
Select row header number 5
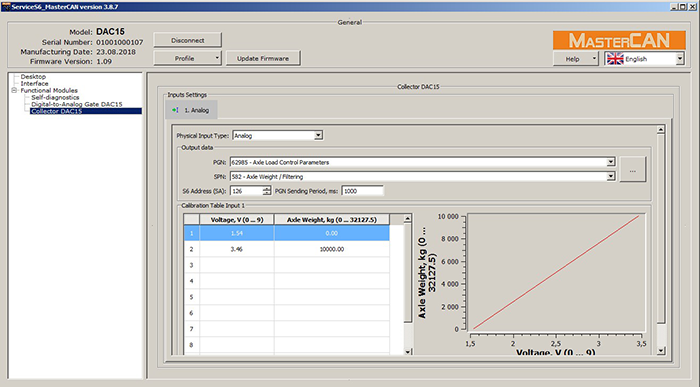pyautogui.click(x=192, y=297)
